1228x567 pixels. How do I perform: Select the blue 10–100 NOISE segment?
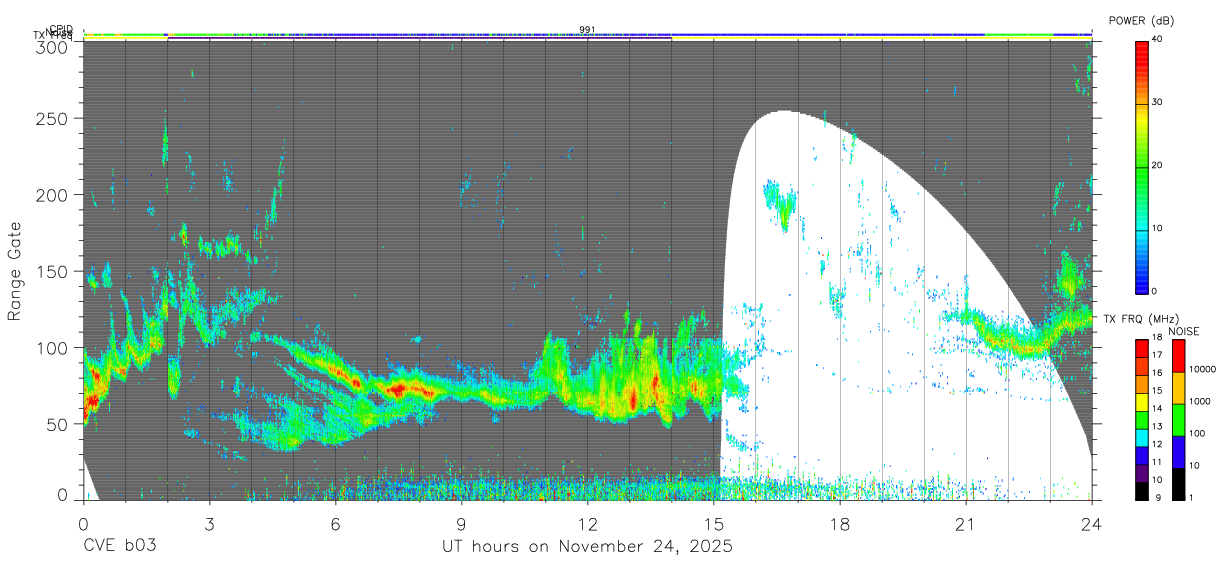tap(1177, 452)
